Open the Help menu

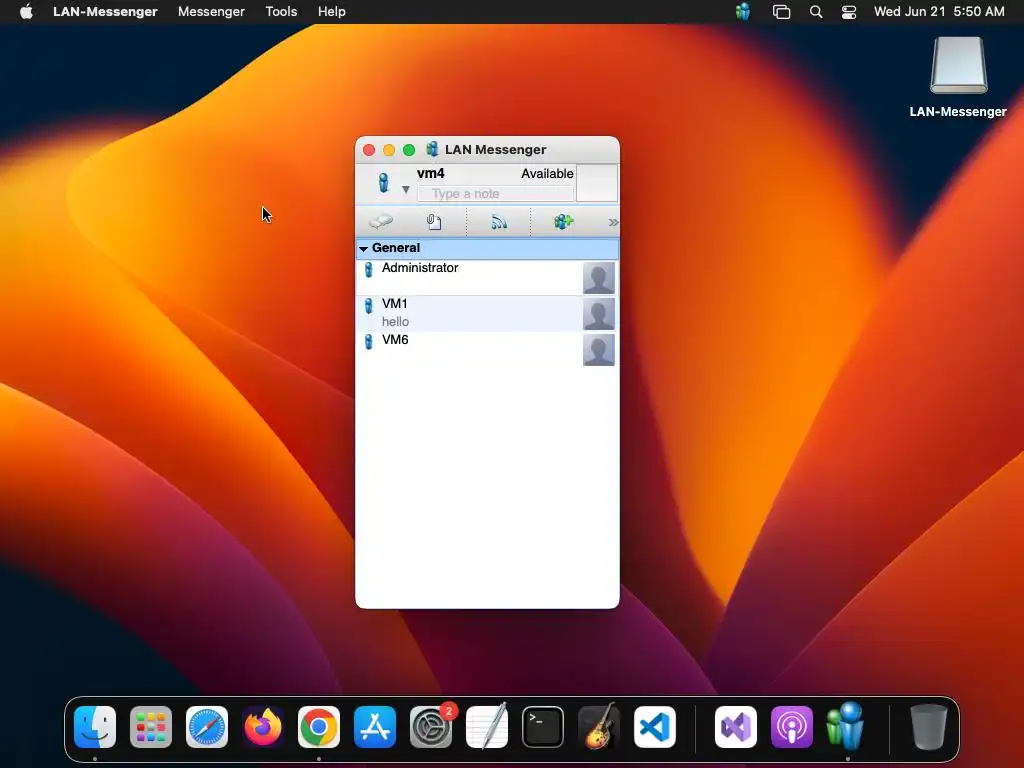tap(332, 12)
